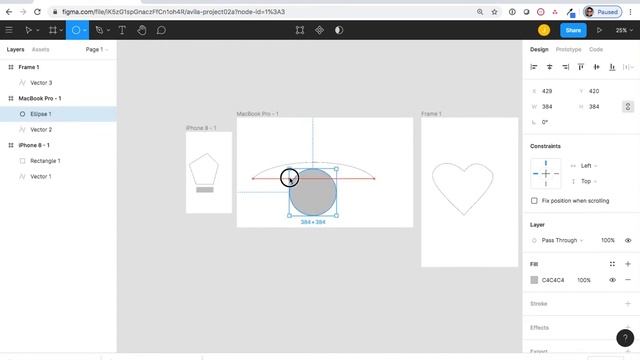Toggle constrain proportions lock

pos(628,107)
